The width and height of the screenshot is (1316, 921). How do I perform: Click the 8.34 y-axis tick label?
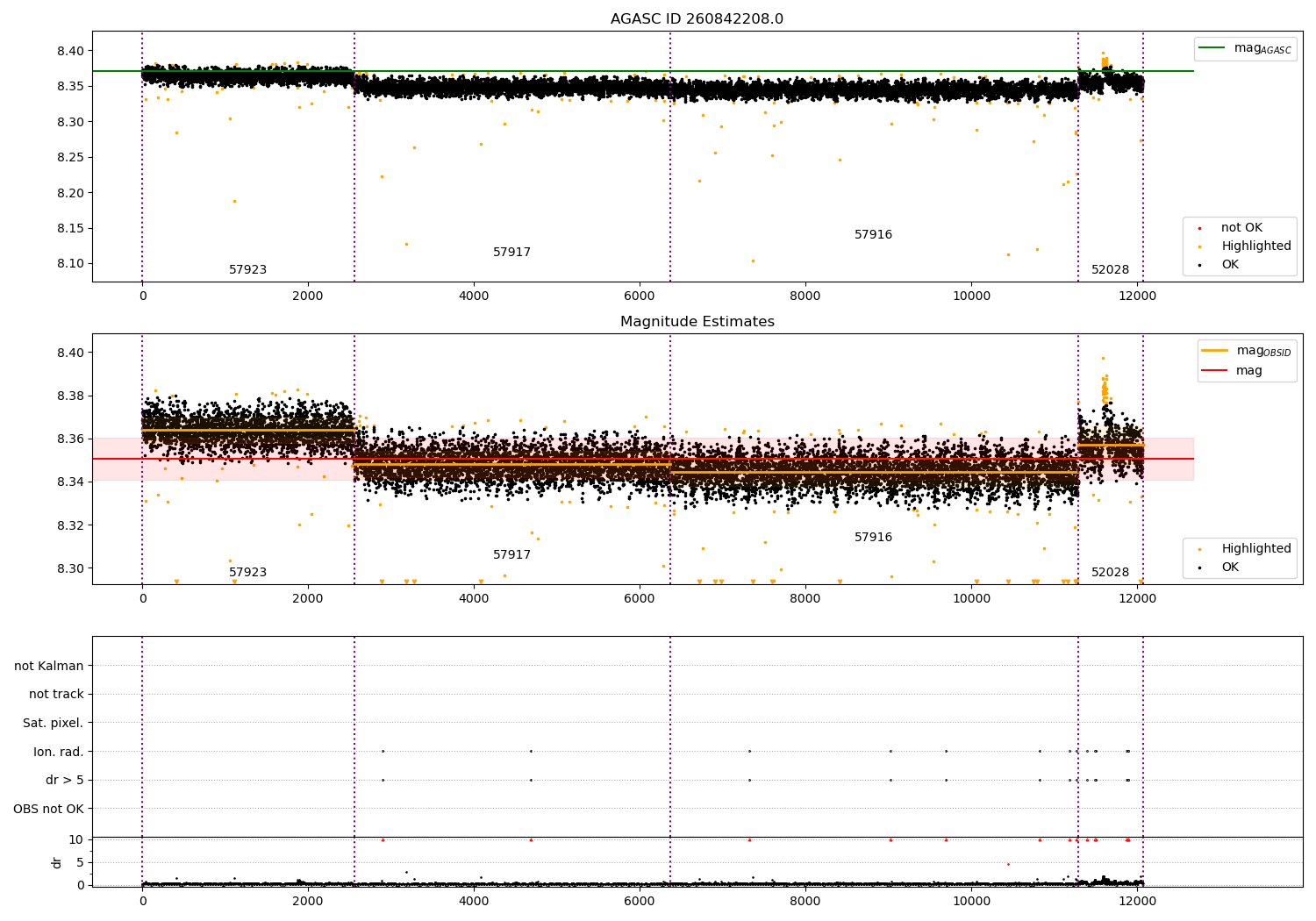(x=70, y=482)
